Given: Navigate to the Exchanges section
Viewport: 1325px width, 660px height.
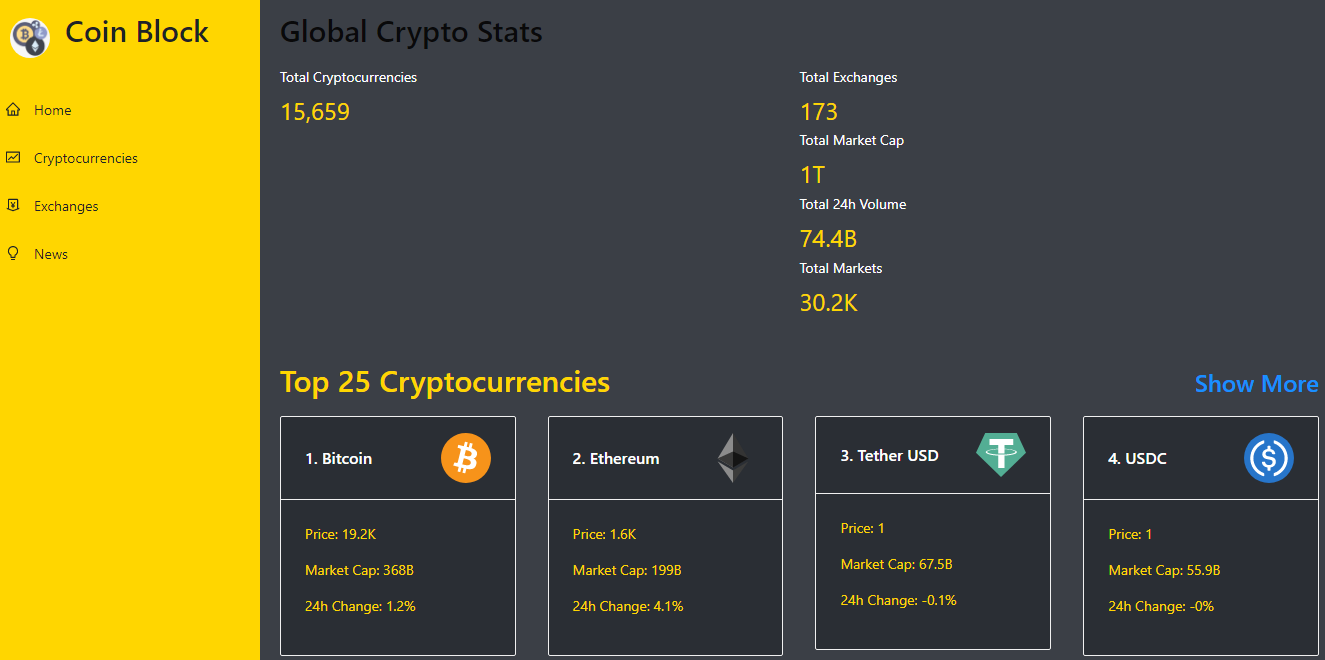Looking at the screenshot, I should [x=67, y=205].
